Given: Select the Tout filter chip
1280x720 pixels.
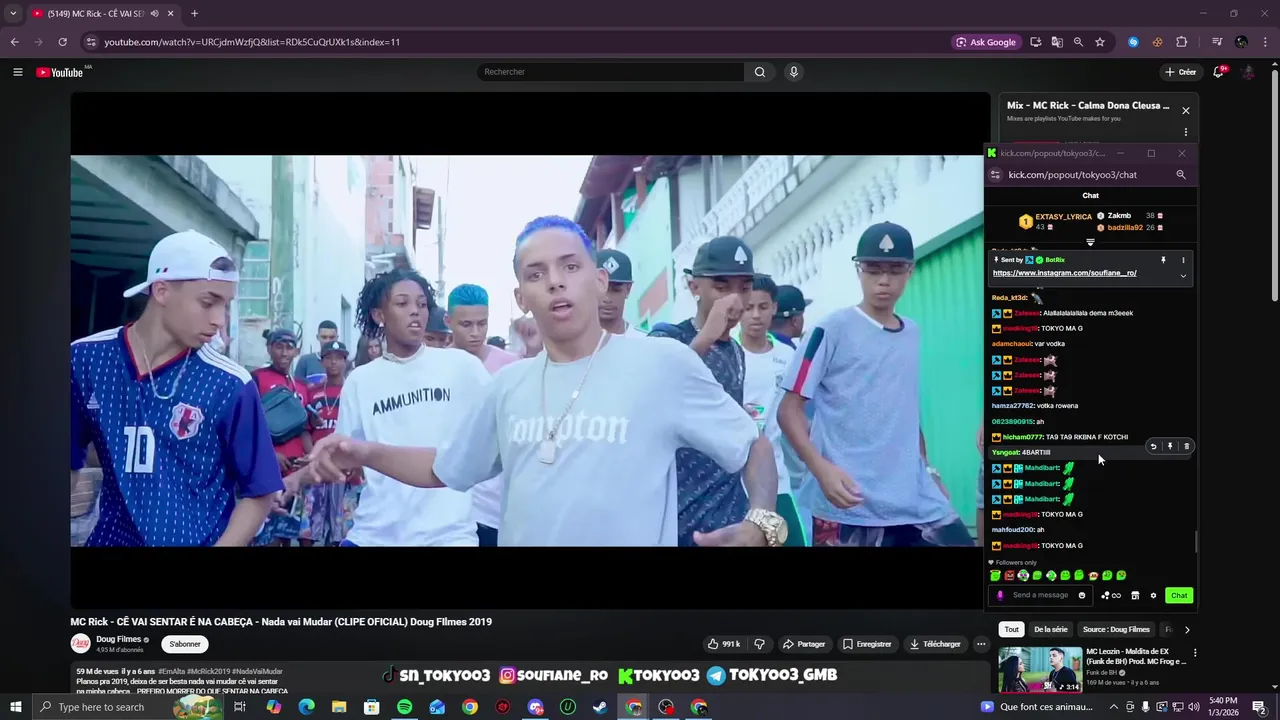Looking at the screenshot, I should coord(1012,630).
